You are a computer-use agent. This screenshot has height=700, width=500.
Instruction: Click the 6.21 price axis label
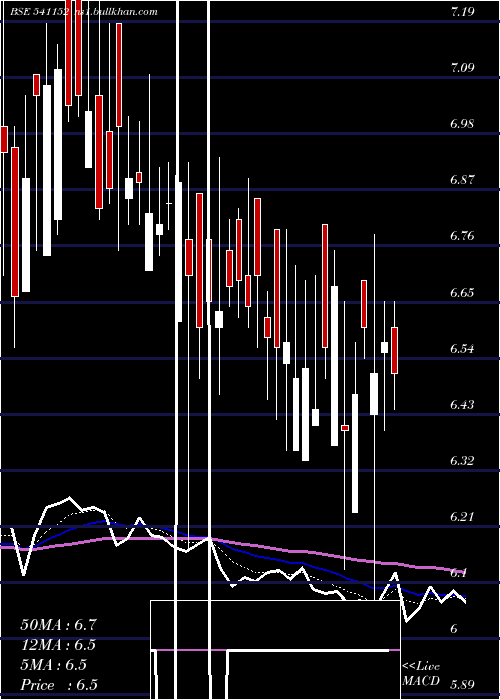coord(462,517)
